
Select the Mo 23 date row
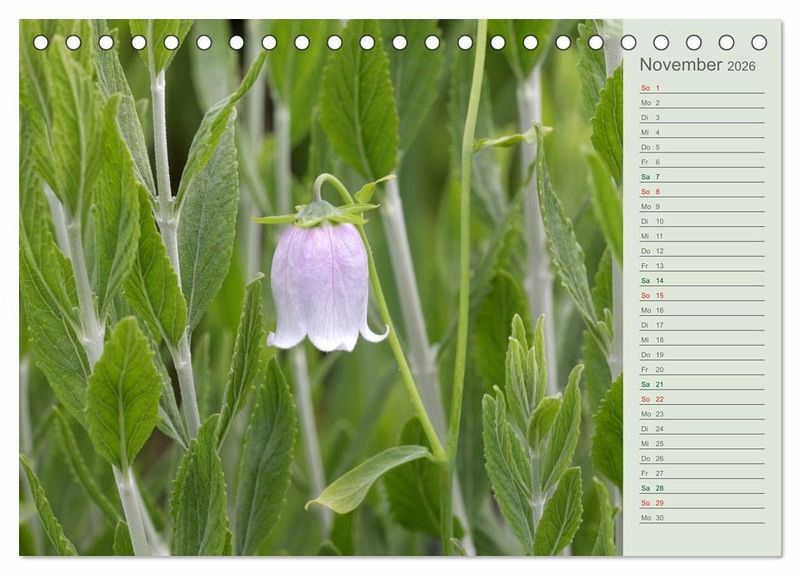(702, 413)
